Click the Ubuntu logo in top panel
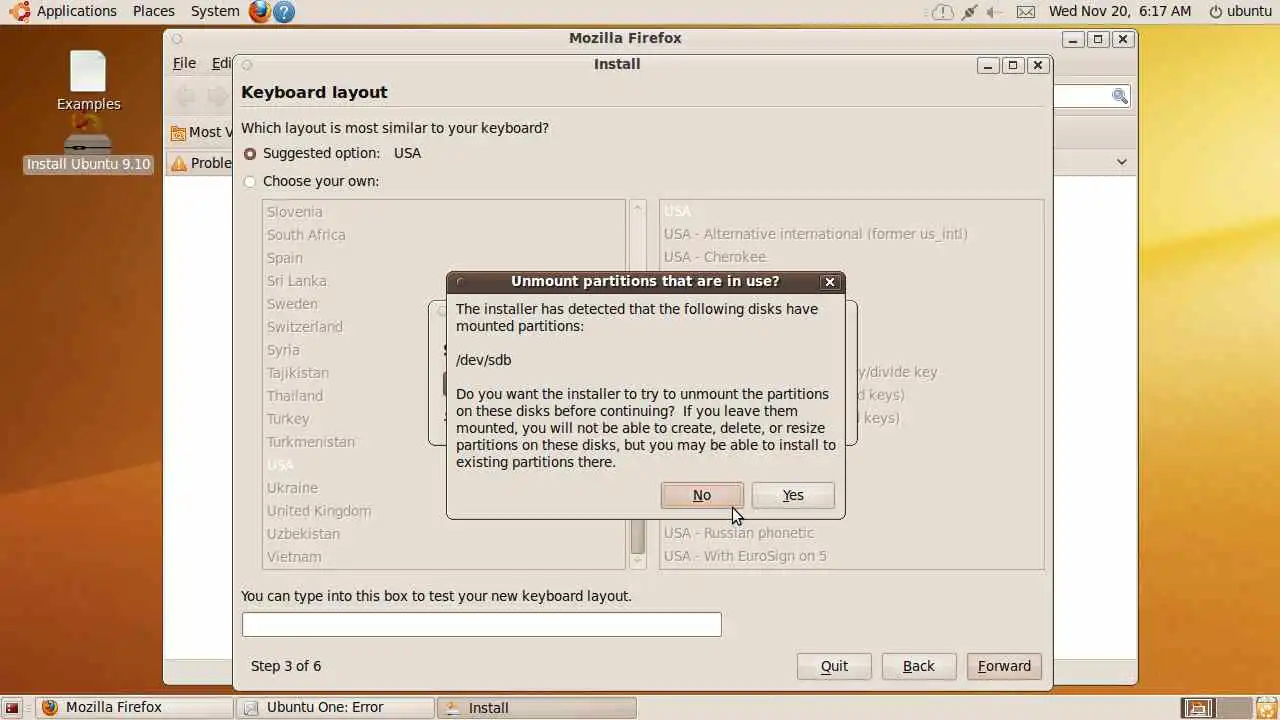The height and width of the screenshot is (720, 1280). pos(19,11)
